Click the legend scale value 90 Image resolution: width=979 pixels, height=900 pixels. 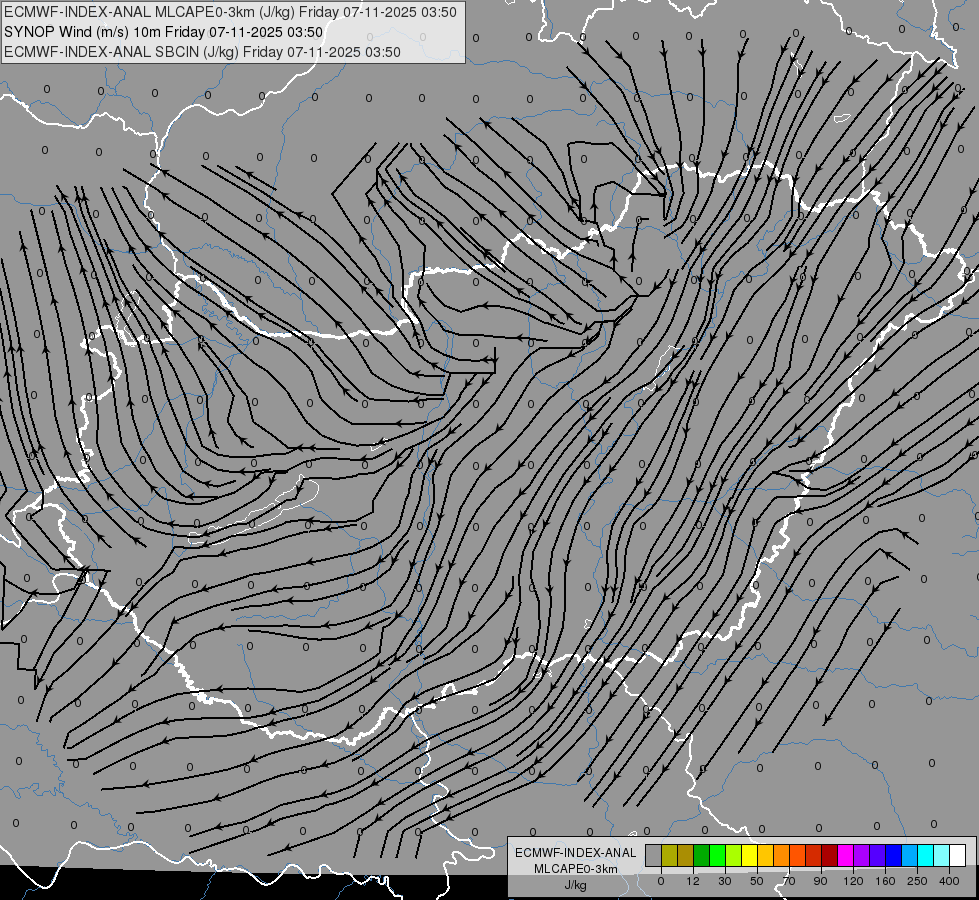click(820, 881)
